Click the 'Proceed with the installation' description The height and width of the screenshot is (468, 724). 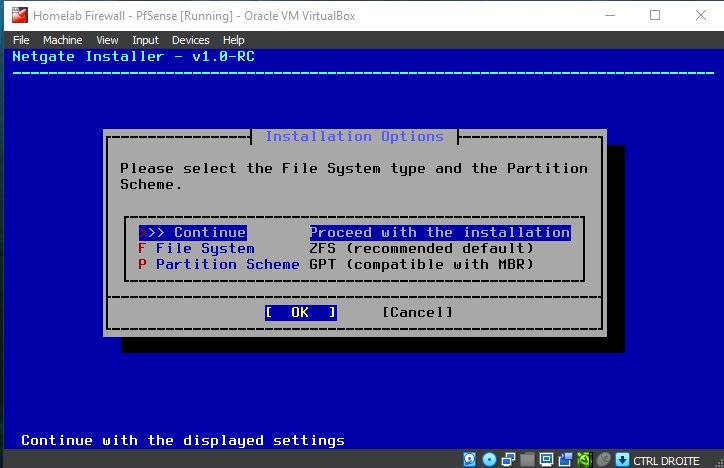(x=440, y=232)
